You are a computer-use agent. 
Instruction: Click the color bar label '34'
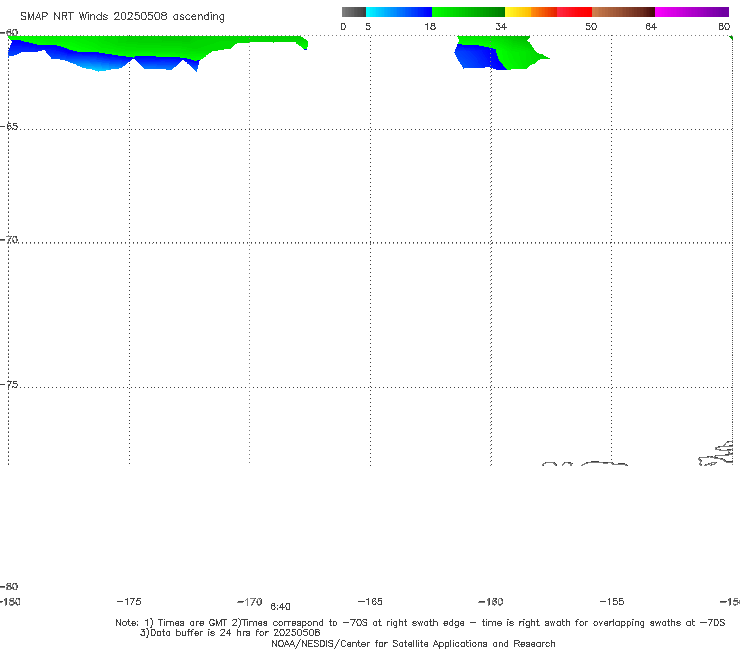[501, 26]
